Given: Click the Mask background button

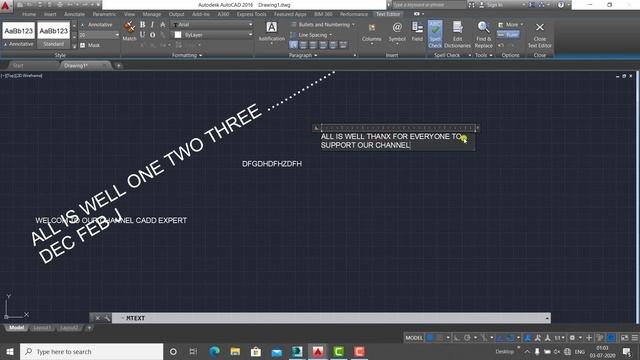Looking at the screenshot, I should click(90, 45).
